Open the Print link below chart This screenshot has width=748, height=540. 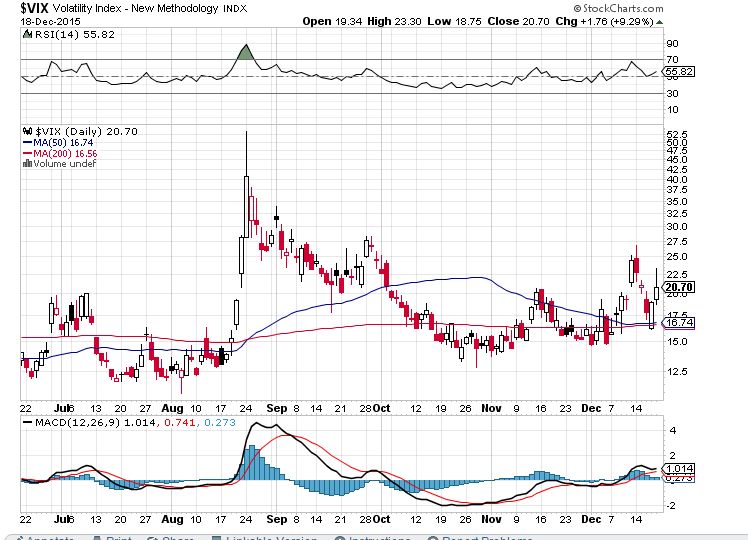coord(112,538)
